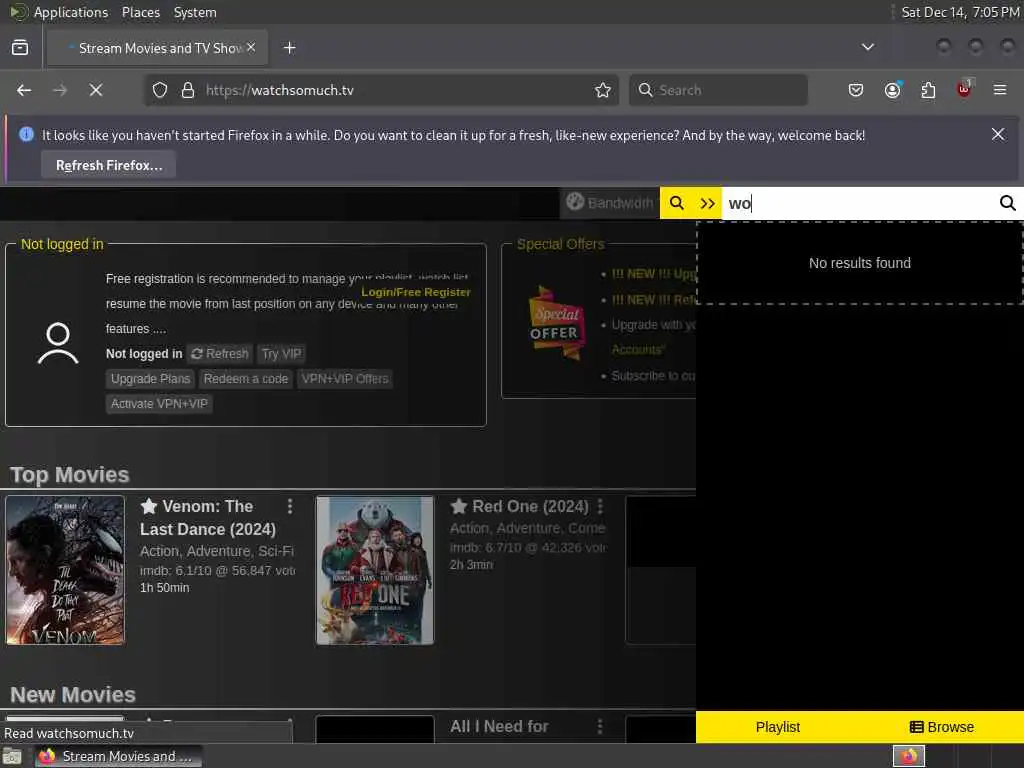Viewport: 1024px width, 768px height.
Task: Click the double chevron collapse icon
Action: click(x=708, y=203)
